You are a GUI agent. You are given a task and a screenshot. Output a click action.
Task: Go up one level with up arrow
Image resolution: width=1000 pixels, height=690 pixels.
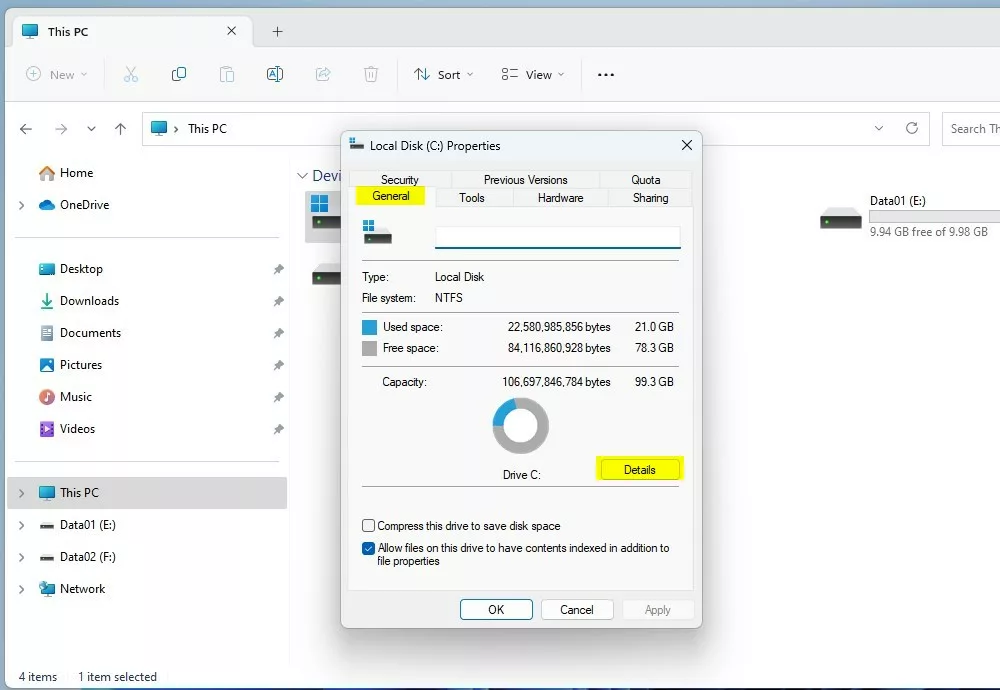121,129
